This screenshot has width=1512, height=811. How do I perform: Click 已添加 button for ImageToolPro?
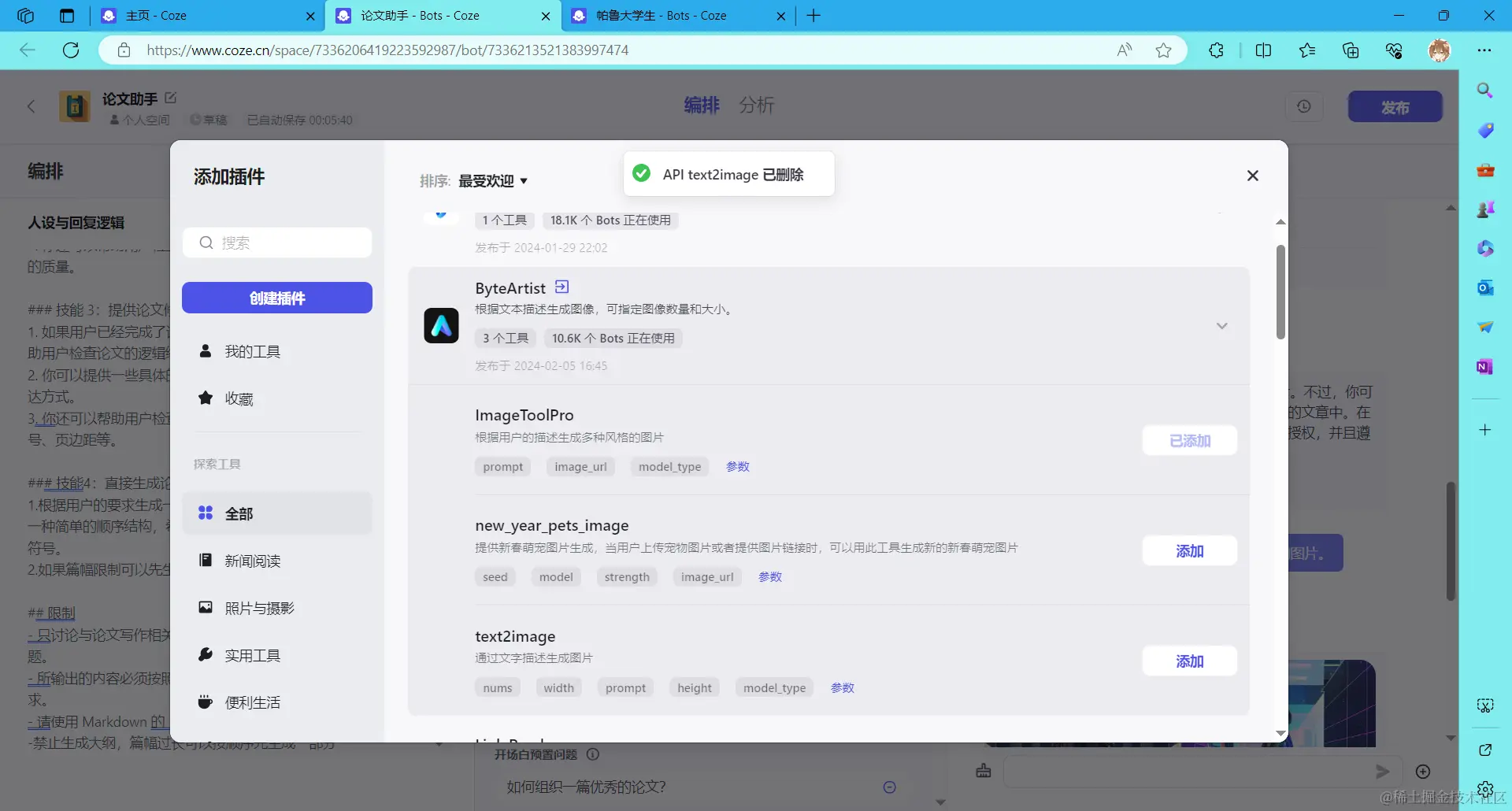[1190, 441]
